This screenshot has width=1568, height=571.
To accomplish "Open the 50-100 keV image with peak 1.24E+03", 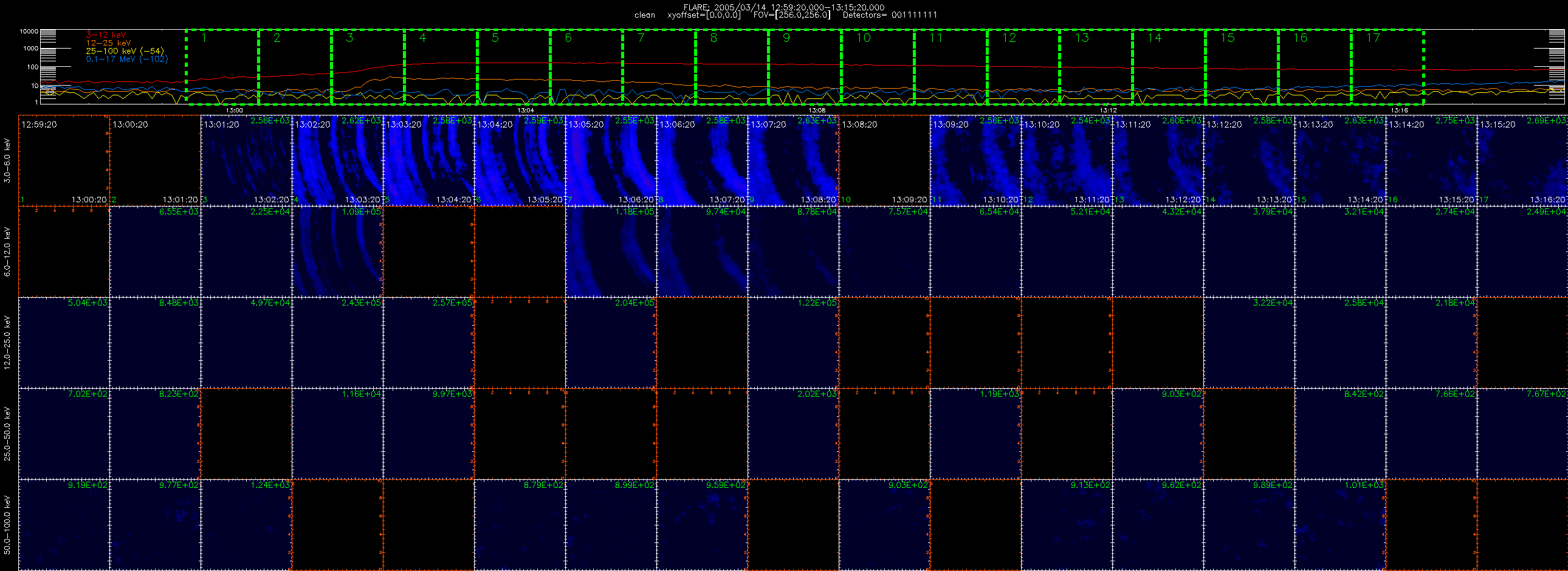I will coord(247,525).
